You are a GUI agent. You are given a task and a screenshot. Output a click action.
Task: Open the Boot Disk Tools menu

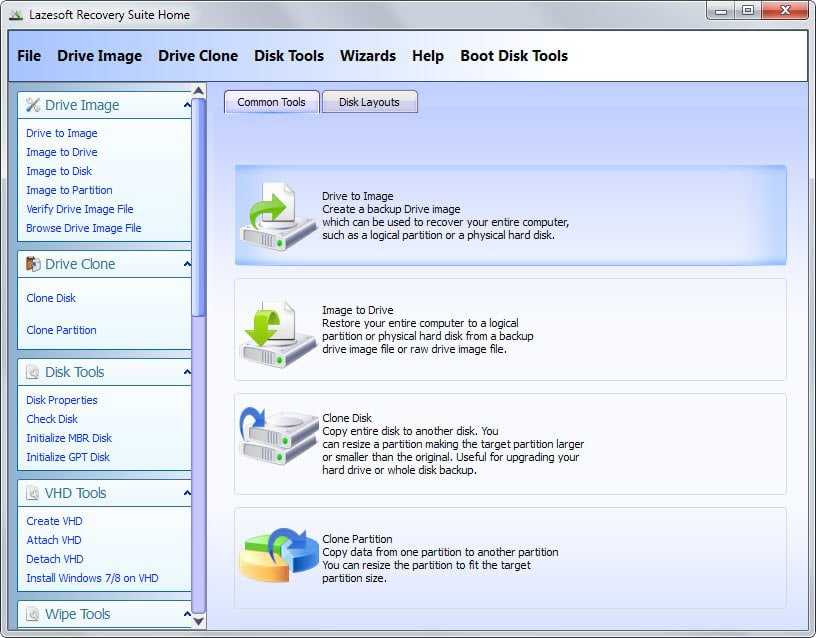pos(513,56)
